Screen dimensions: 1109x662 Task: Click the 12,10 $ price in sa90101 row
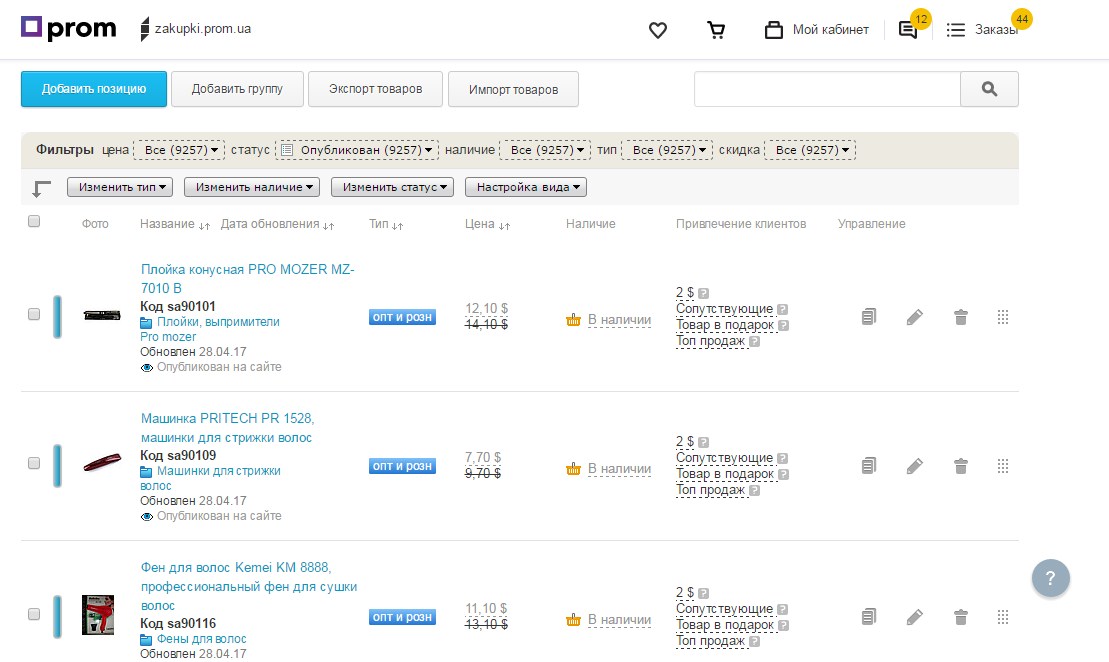click(487, 308)
